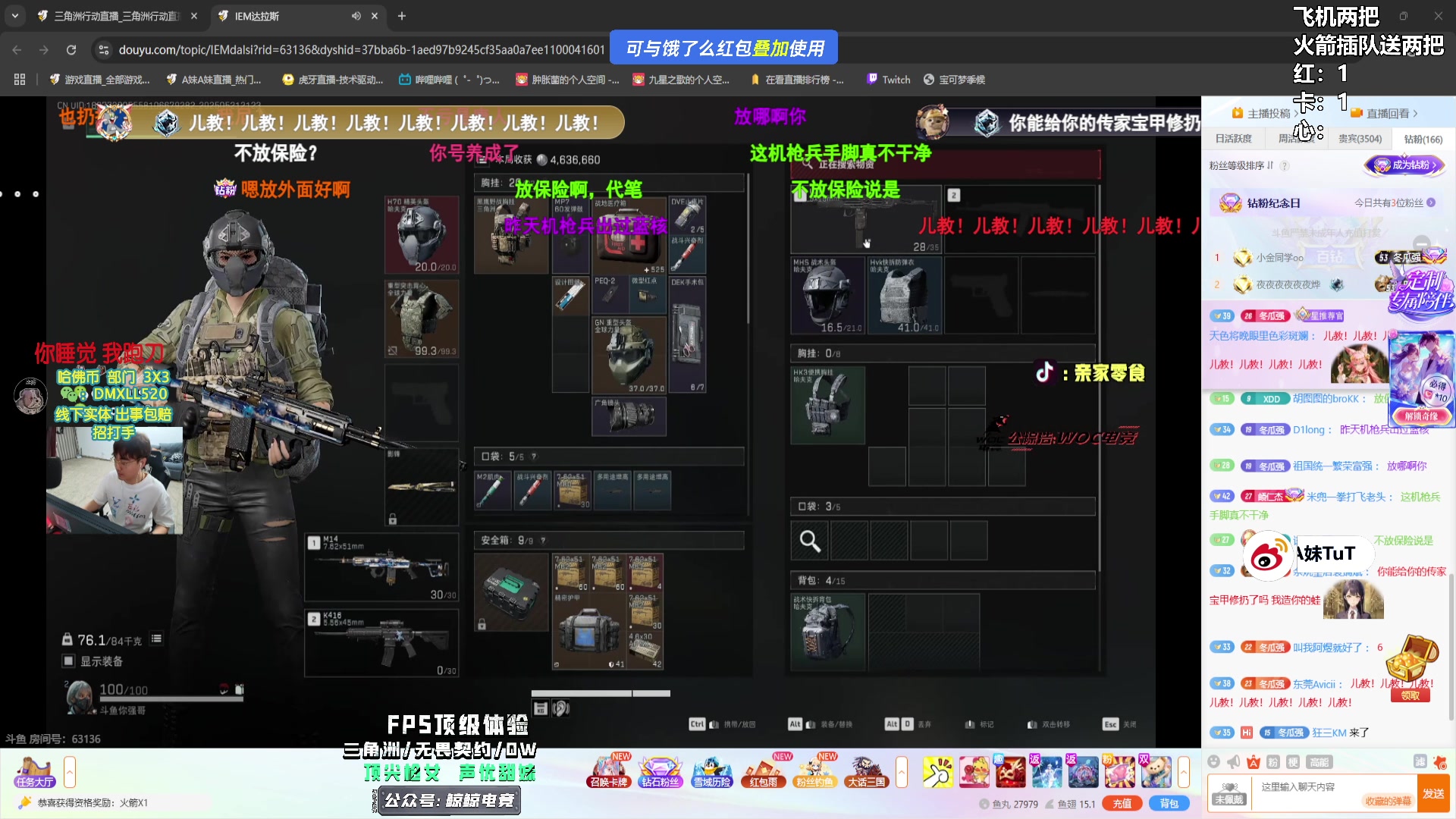Screen dimensions: 1456x819
Task: Toggle the 显示装备 checkbox in game video
Action: coord(69,661)
